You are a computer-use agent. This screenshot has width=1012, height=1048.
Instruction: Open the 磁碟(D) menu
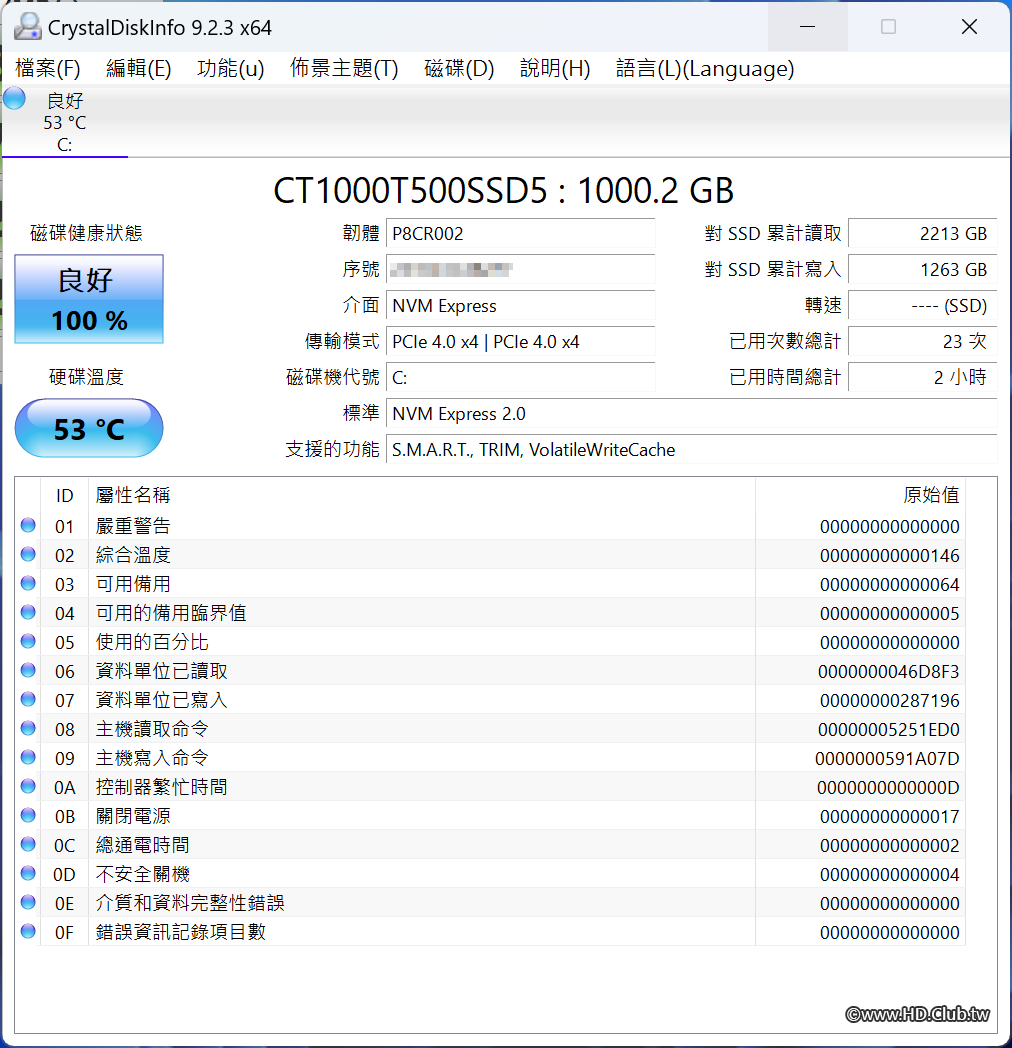tap(459, 68)
